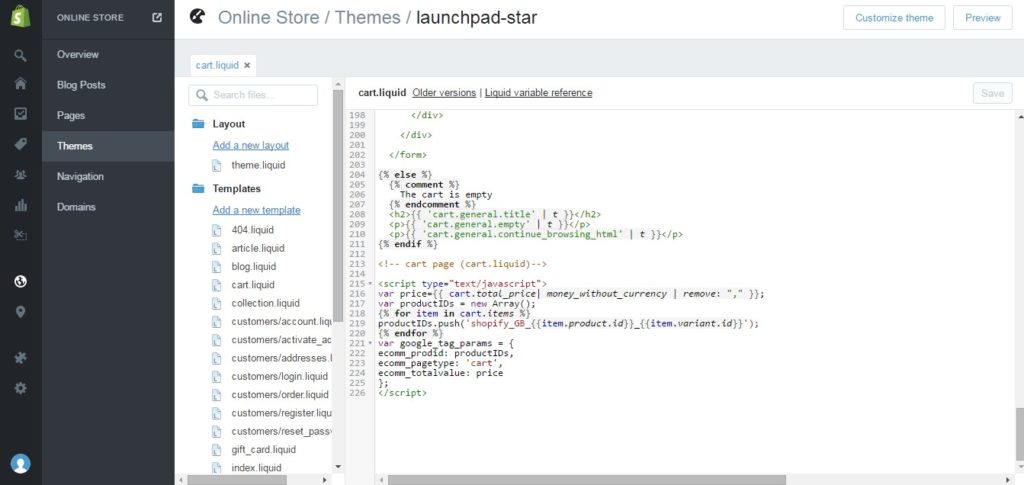The height and width of the screenshot is (485, 1024).
Task: Click the ONLINE STORE header label
Action: tap(90, 18)
